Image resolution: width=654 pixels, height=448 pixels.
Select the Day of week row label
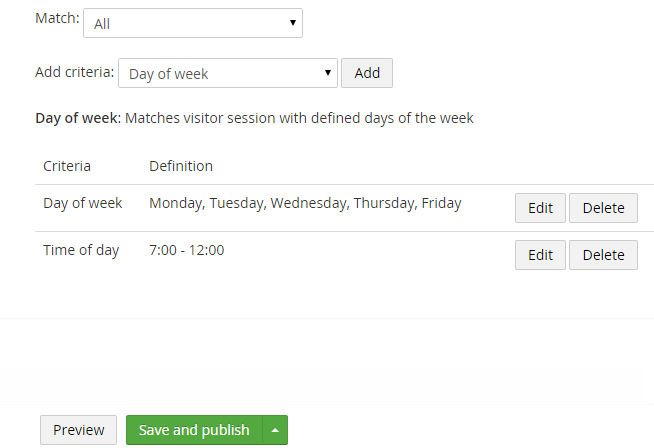point(83,203)
